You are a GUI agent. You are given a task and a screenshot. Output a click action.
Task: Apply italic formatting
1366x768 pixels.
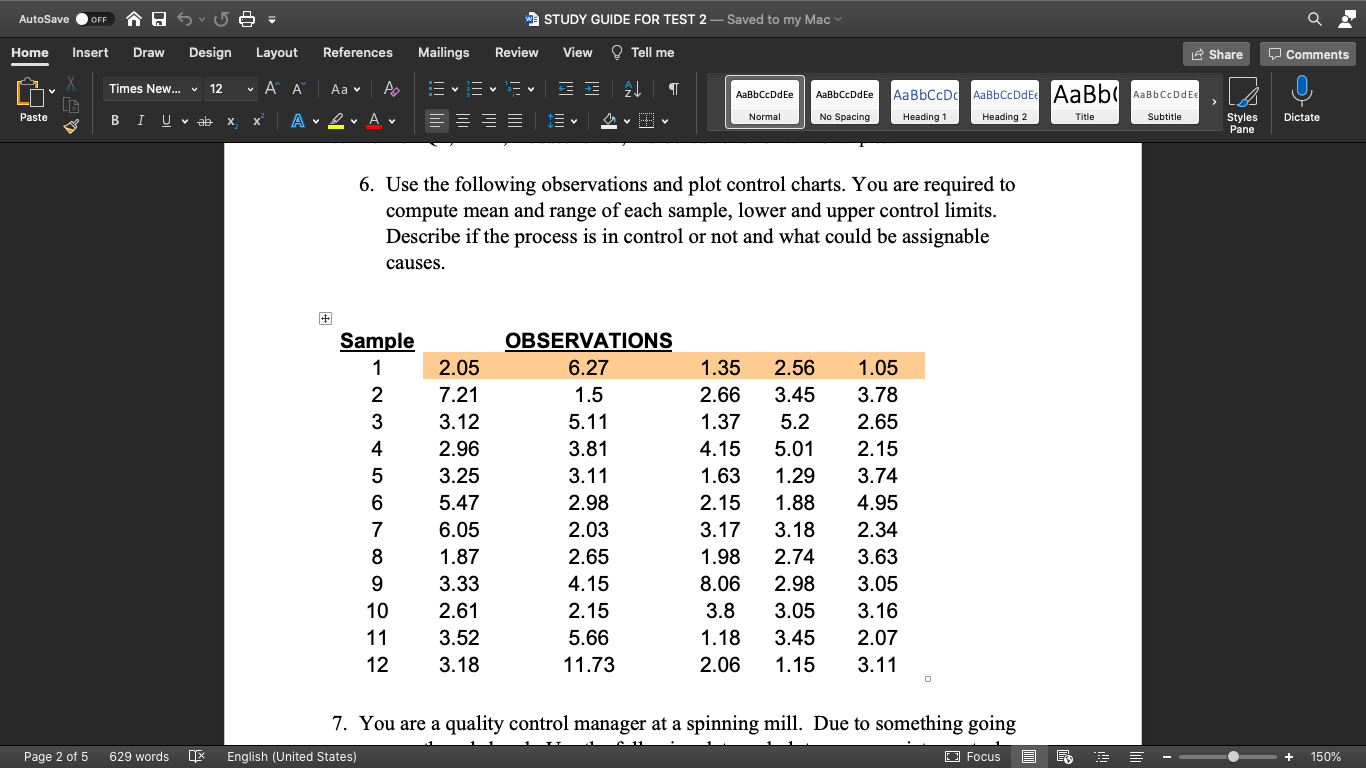[x=140, y=120]
